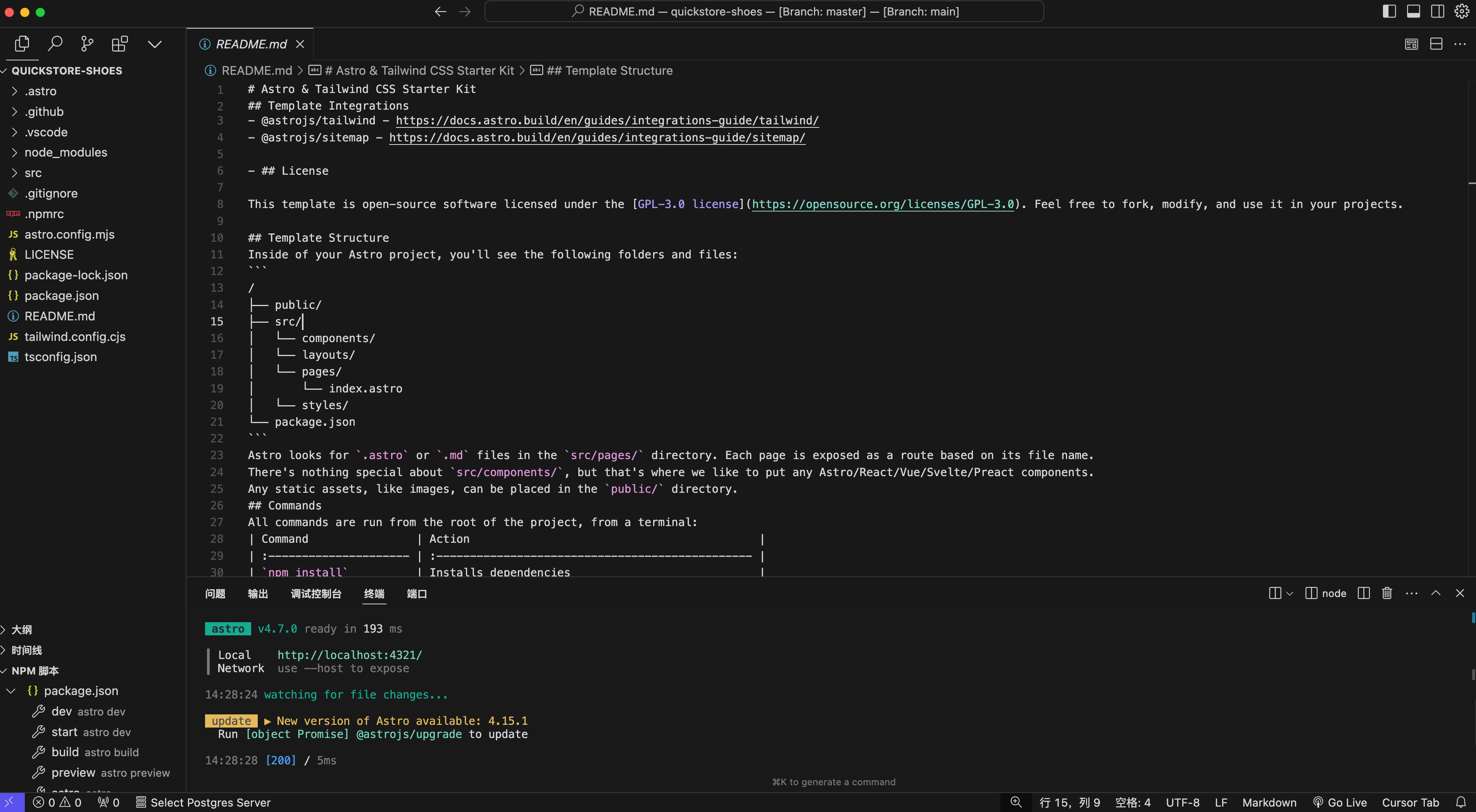
Task: Expand the .github folder
Action: 43,112
